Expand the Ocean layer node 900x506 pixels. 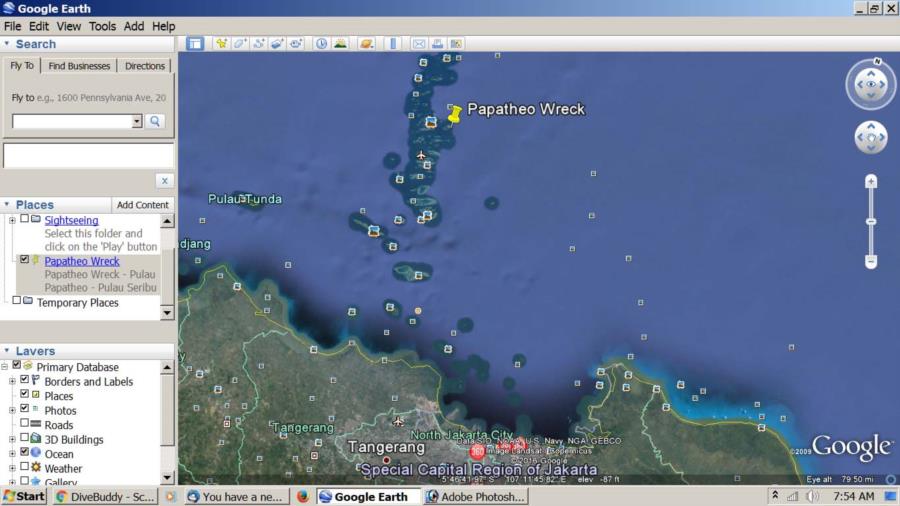(x=12, y=453)
